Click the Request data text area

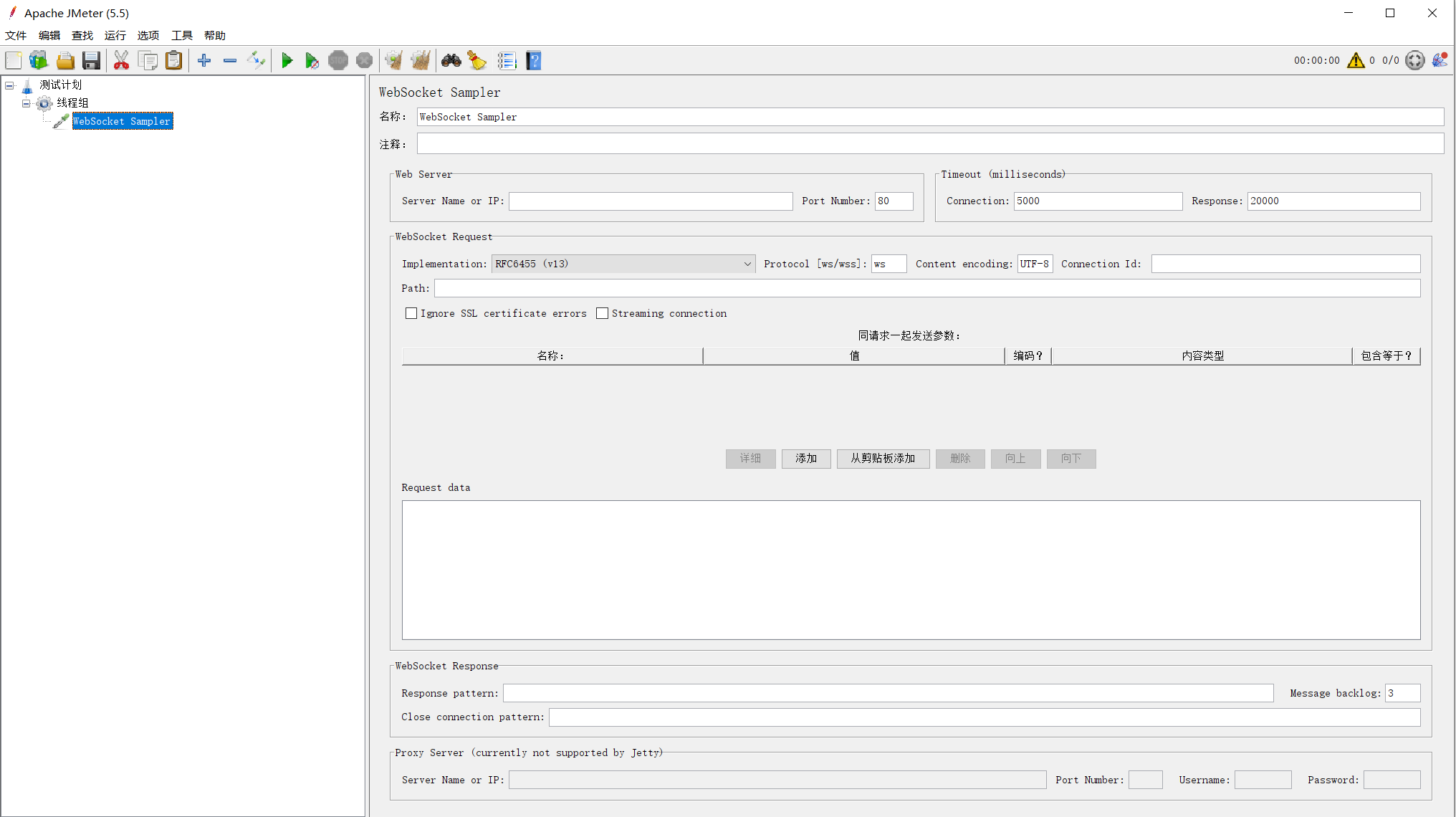pos(910,570)
